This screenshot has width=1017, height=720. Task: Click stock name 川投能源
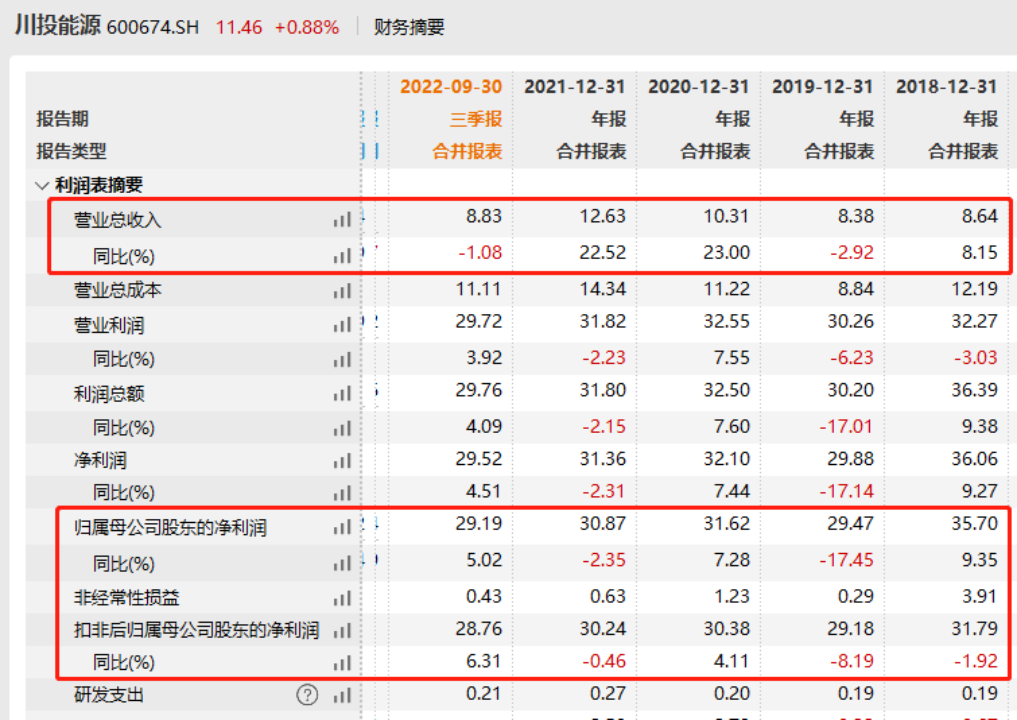58,25
